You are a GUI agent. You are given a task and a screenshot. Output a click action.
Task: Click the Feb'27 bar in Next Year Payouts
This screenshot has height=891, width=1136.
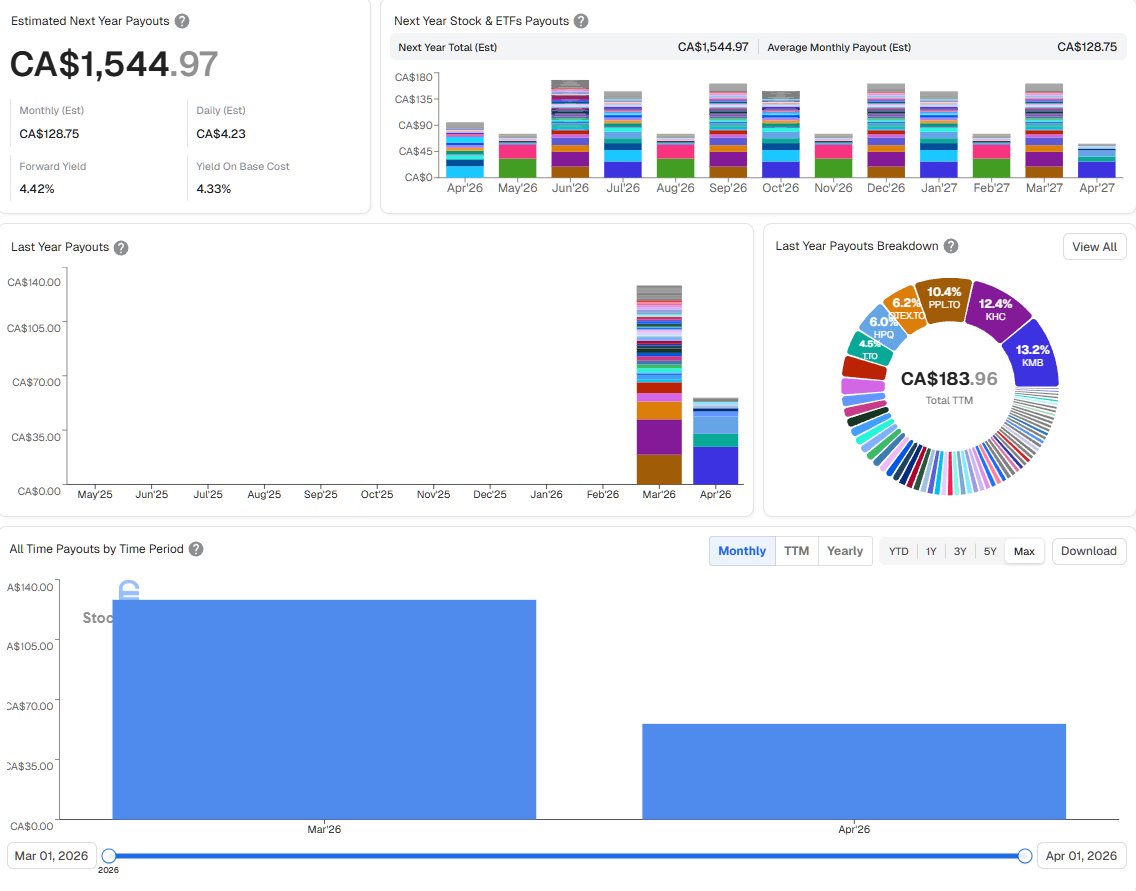(x=991, y=156)
